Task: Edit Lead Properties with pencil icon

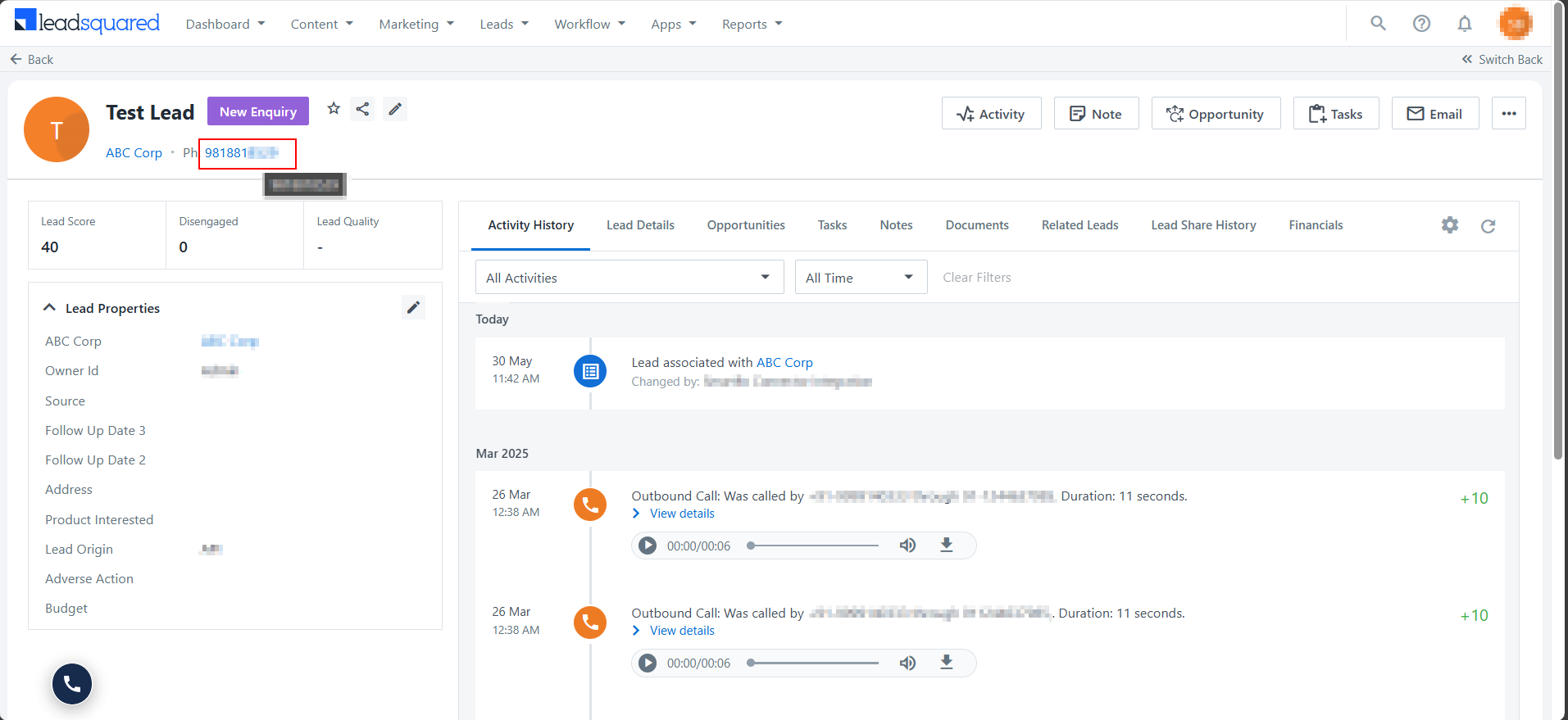Action: click(x=414, y=307)
